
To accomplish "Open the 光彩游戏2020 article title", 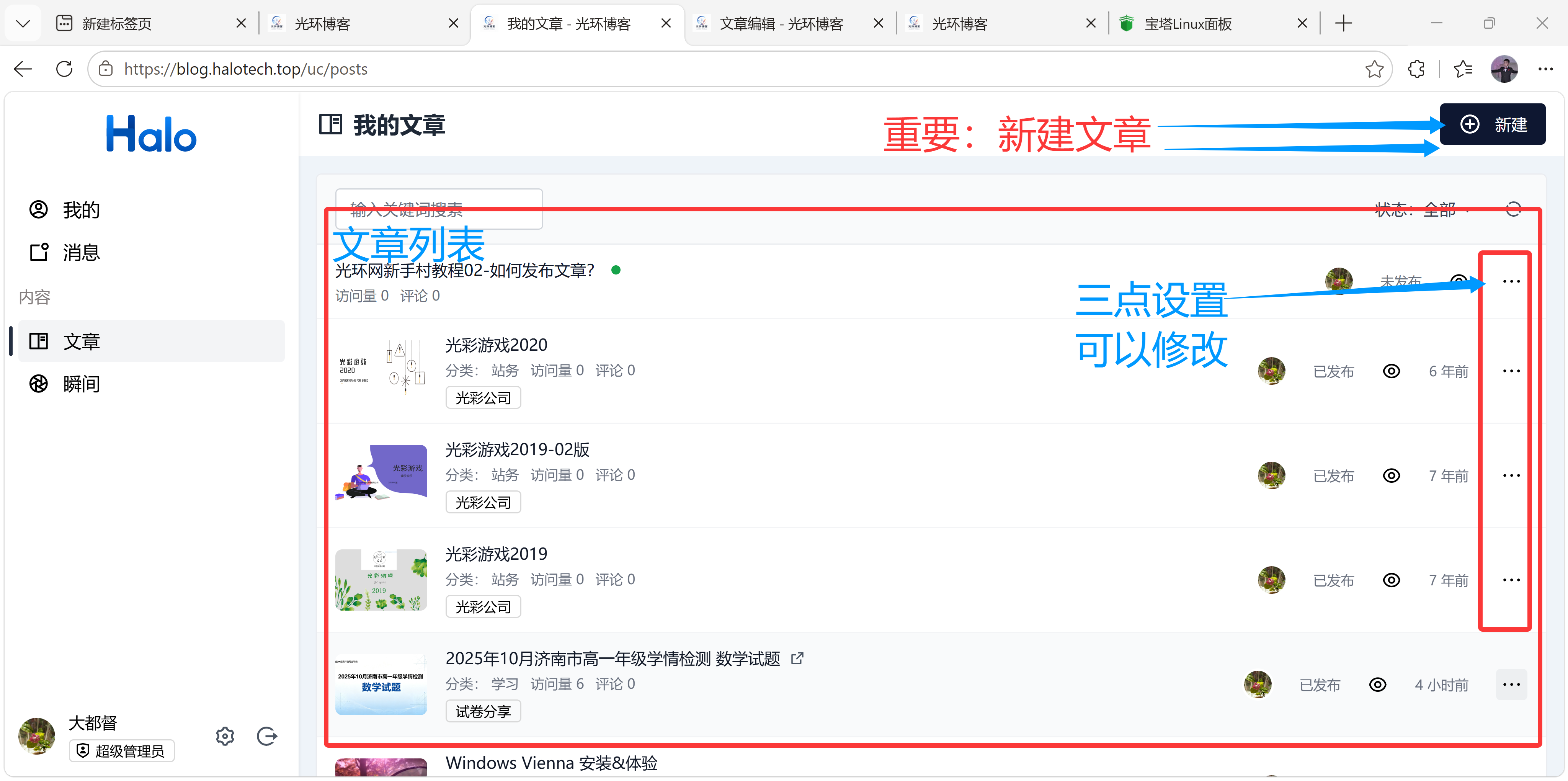I will click(x=496, y=345).
